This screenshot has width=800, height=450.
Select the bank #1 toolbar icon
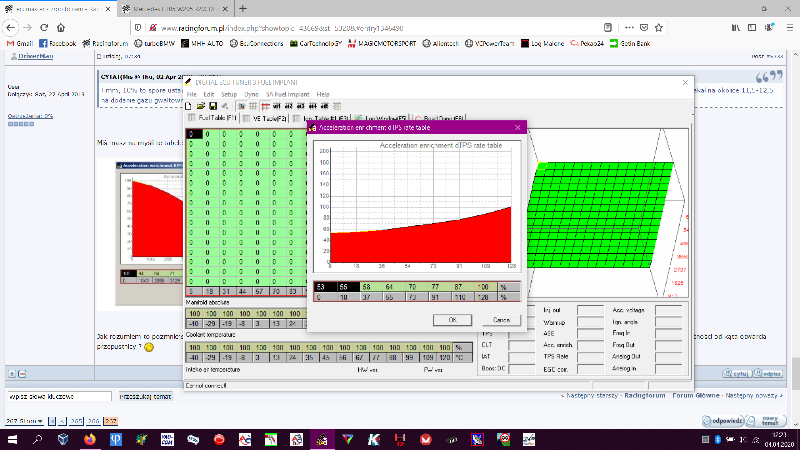pos(277,106)
